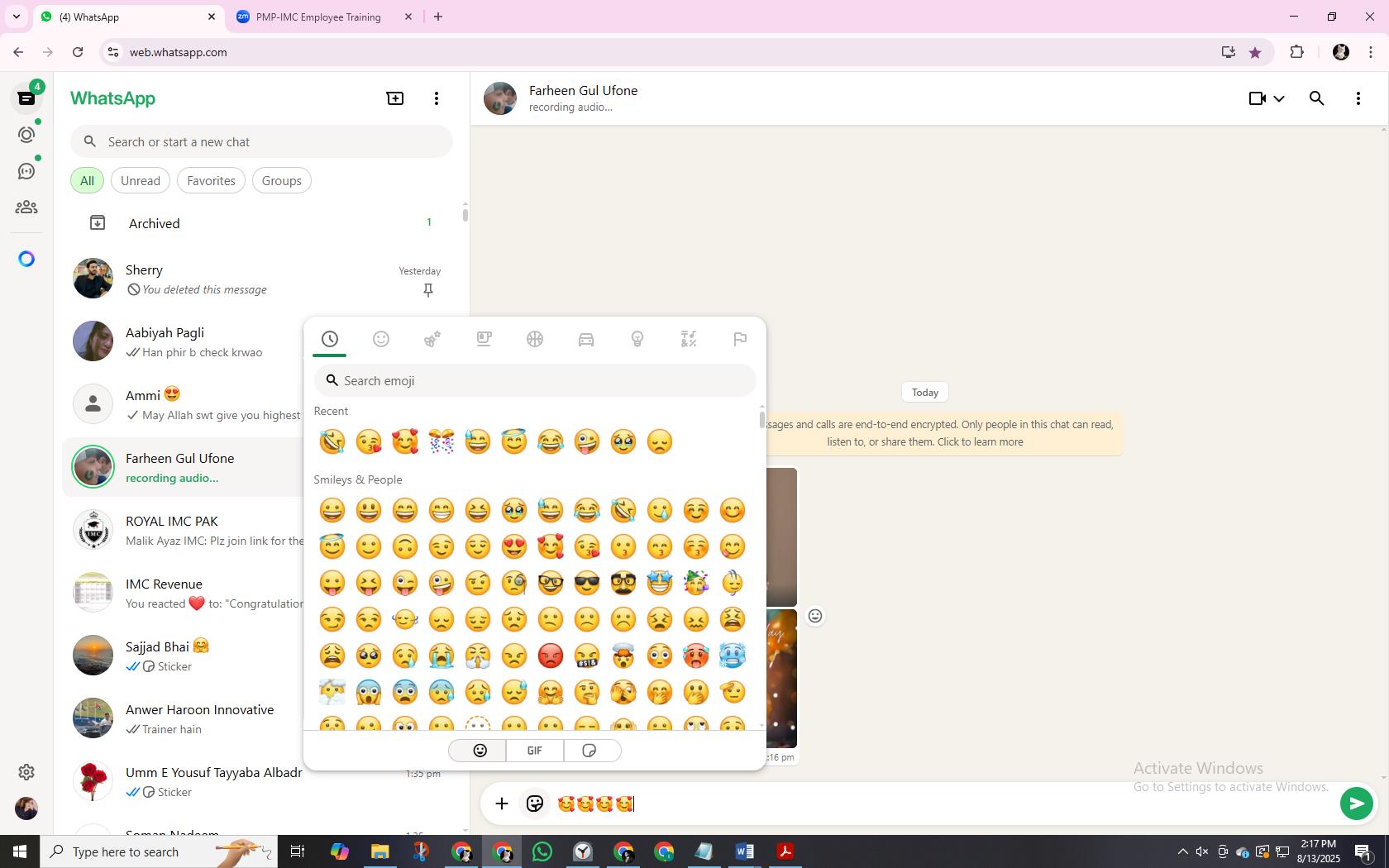Switch to Travel & Places emoji tab
This screenshot has width=1389, height=868.
click(x=586, y=339)
